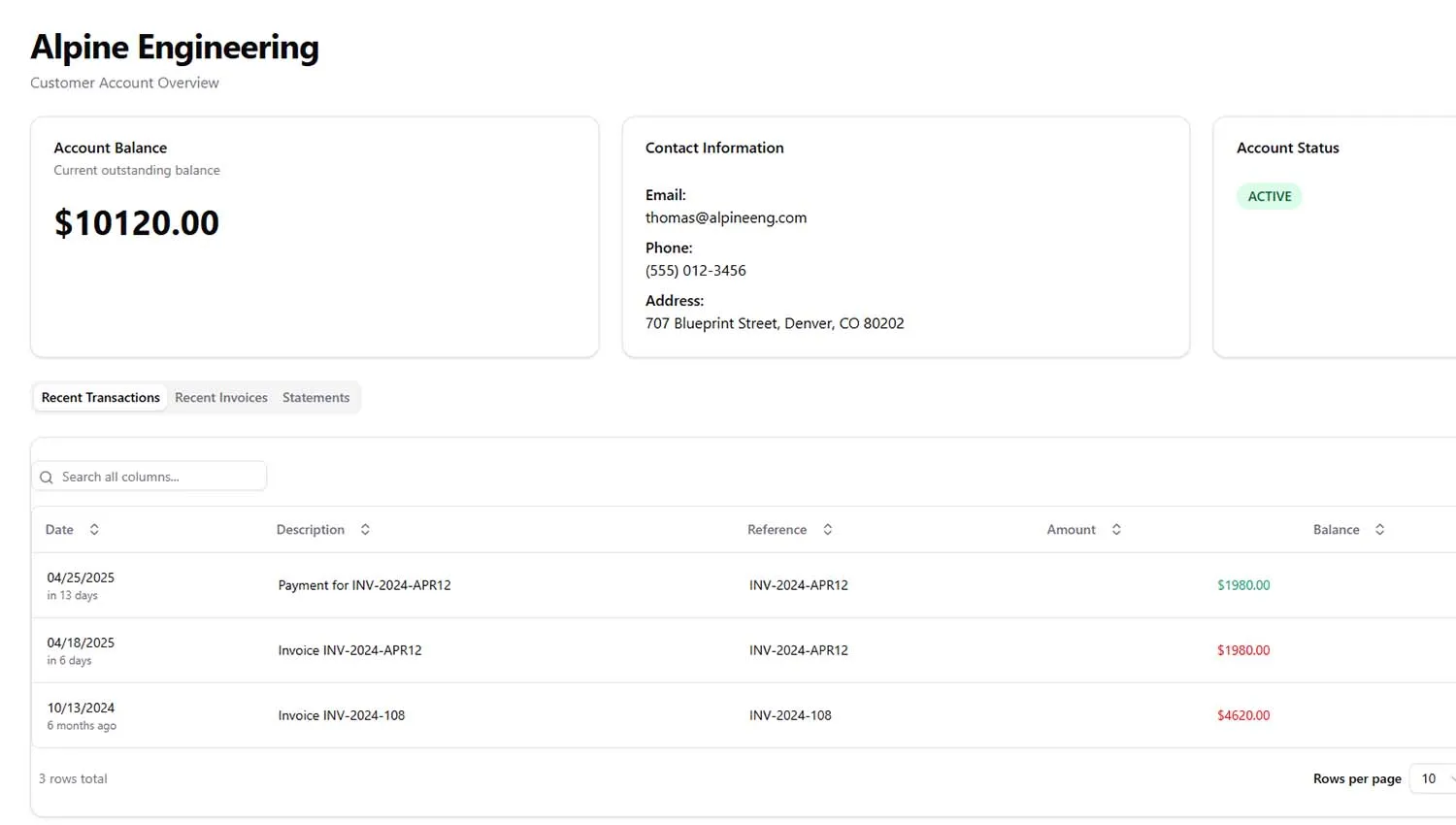Select address 707 Blueprint Street, Denver
Image resolution: width=1456 pixels, height=825 pixels.
tap(775, 323)
